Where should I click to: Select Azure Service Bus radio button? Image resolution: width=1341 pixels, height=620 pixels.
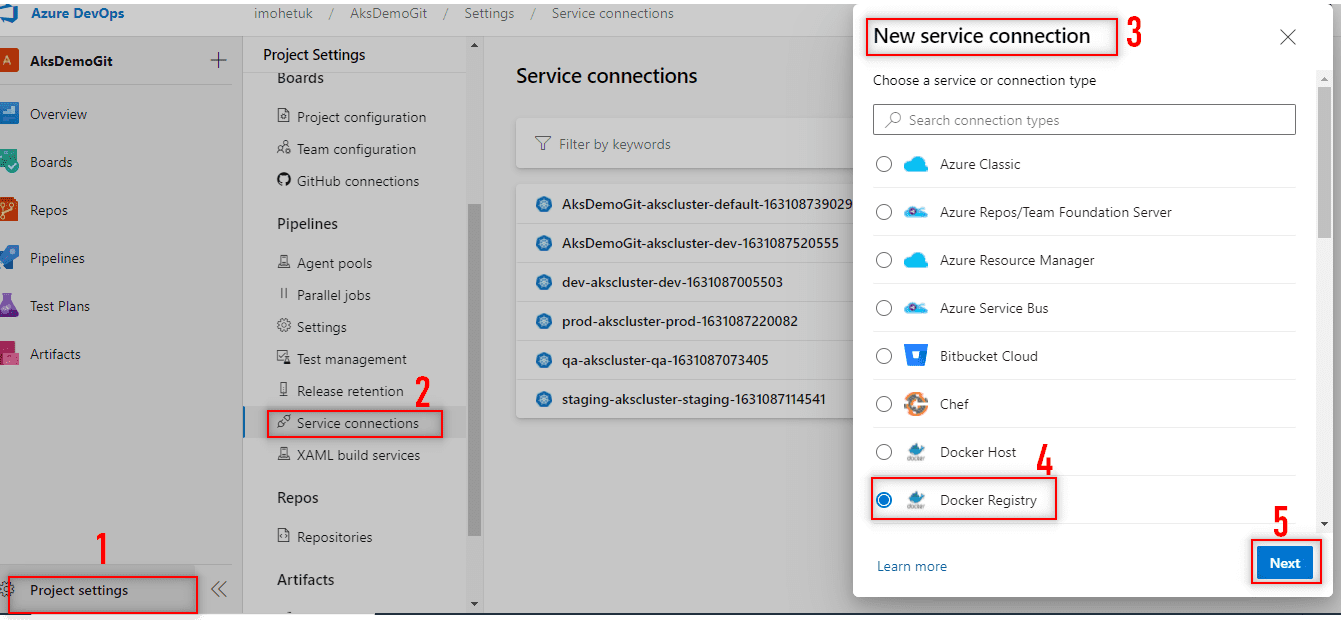884,308
